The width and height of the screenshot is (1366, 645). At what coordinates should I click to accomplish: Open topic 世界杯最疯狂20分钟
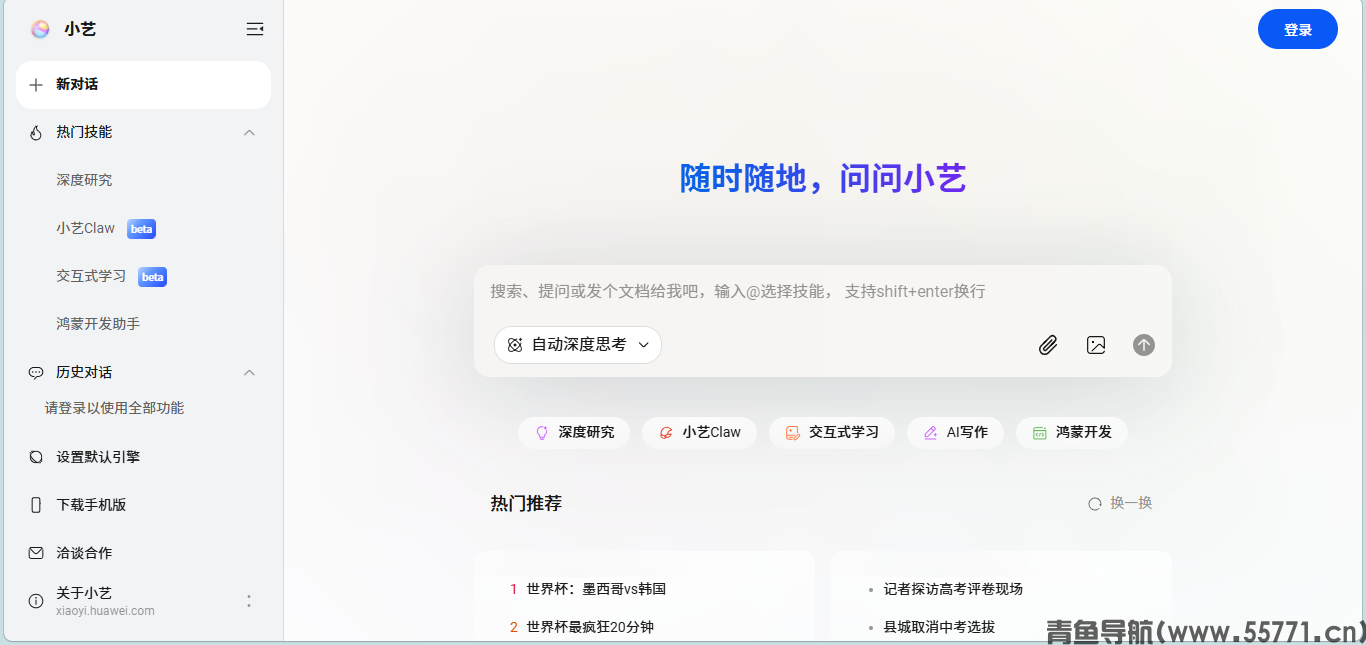[x=590, y=627]
